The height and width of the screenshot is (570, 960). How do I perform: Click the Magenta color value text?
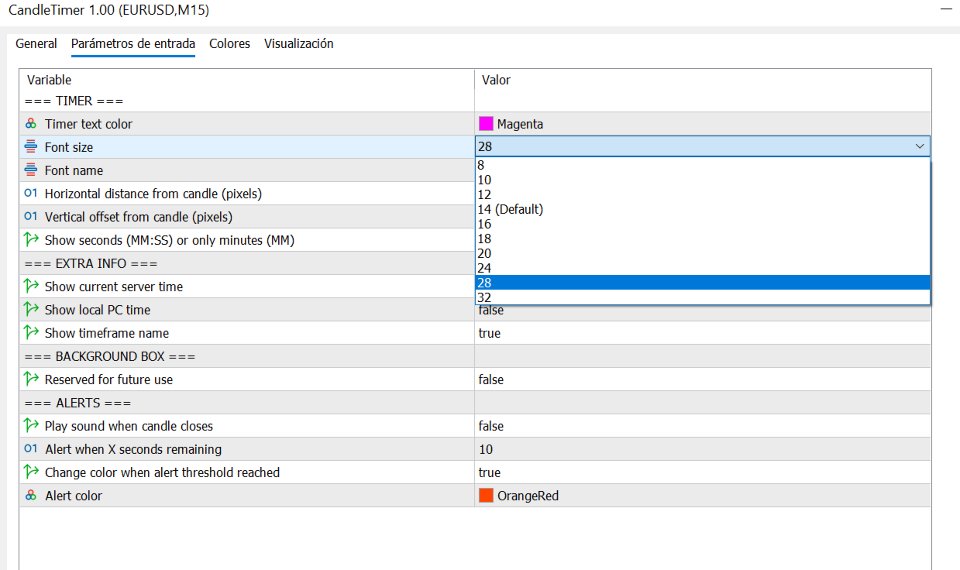(520, 124)
